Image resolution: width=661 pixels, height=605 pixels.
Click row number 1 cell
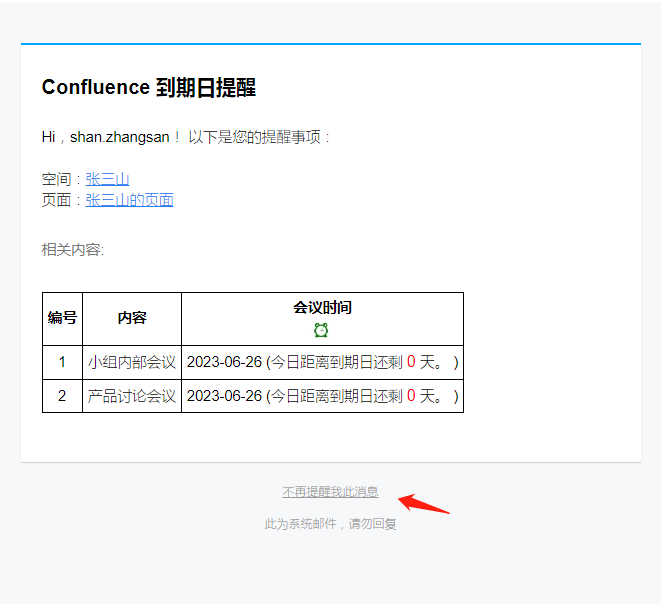pos(62,362)
